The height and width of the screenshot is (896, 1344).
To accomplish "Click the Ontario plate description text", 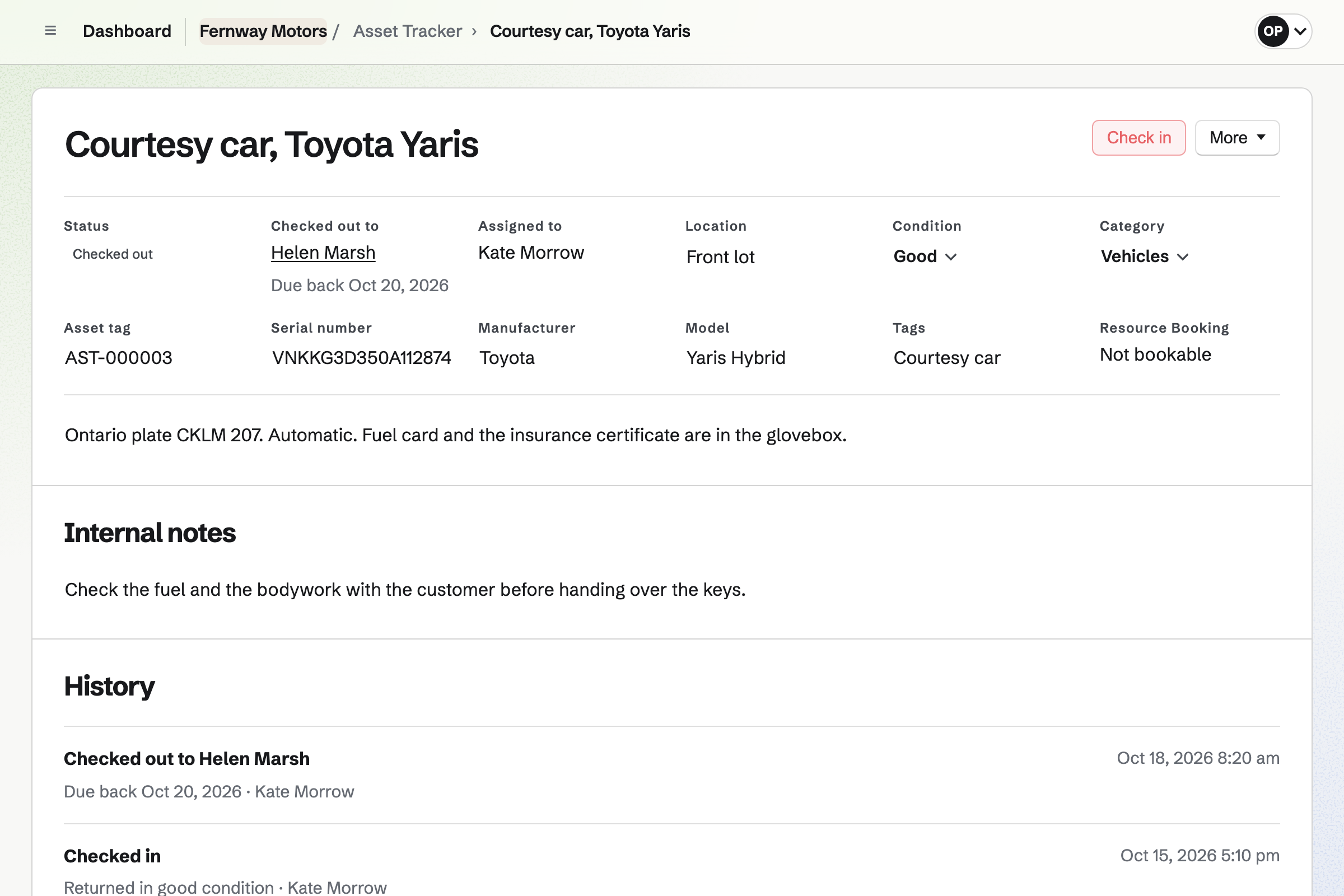I will coord(455,436).
